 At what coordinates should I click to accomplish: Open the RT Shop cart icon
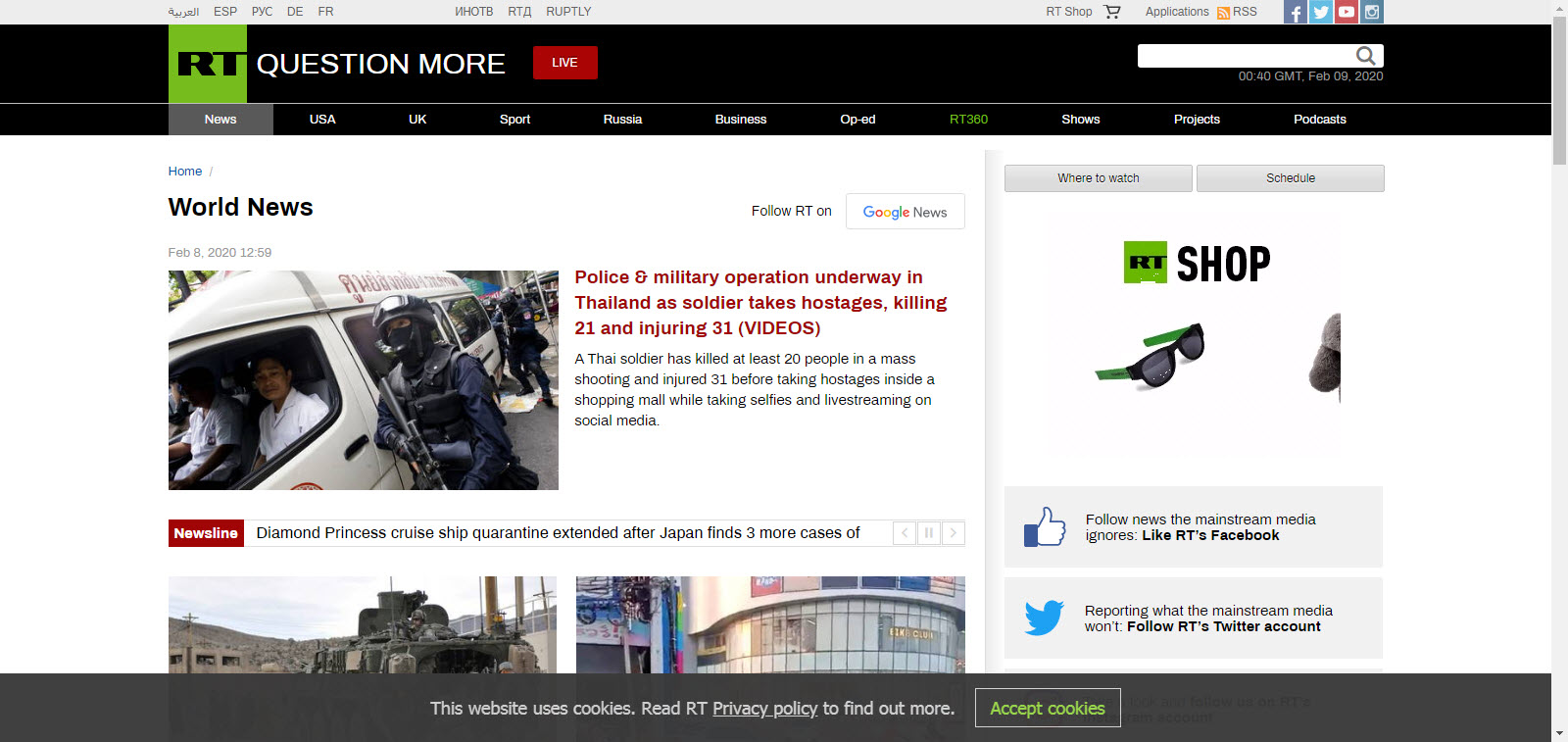pos(1112,12)
